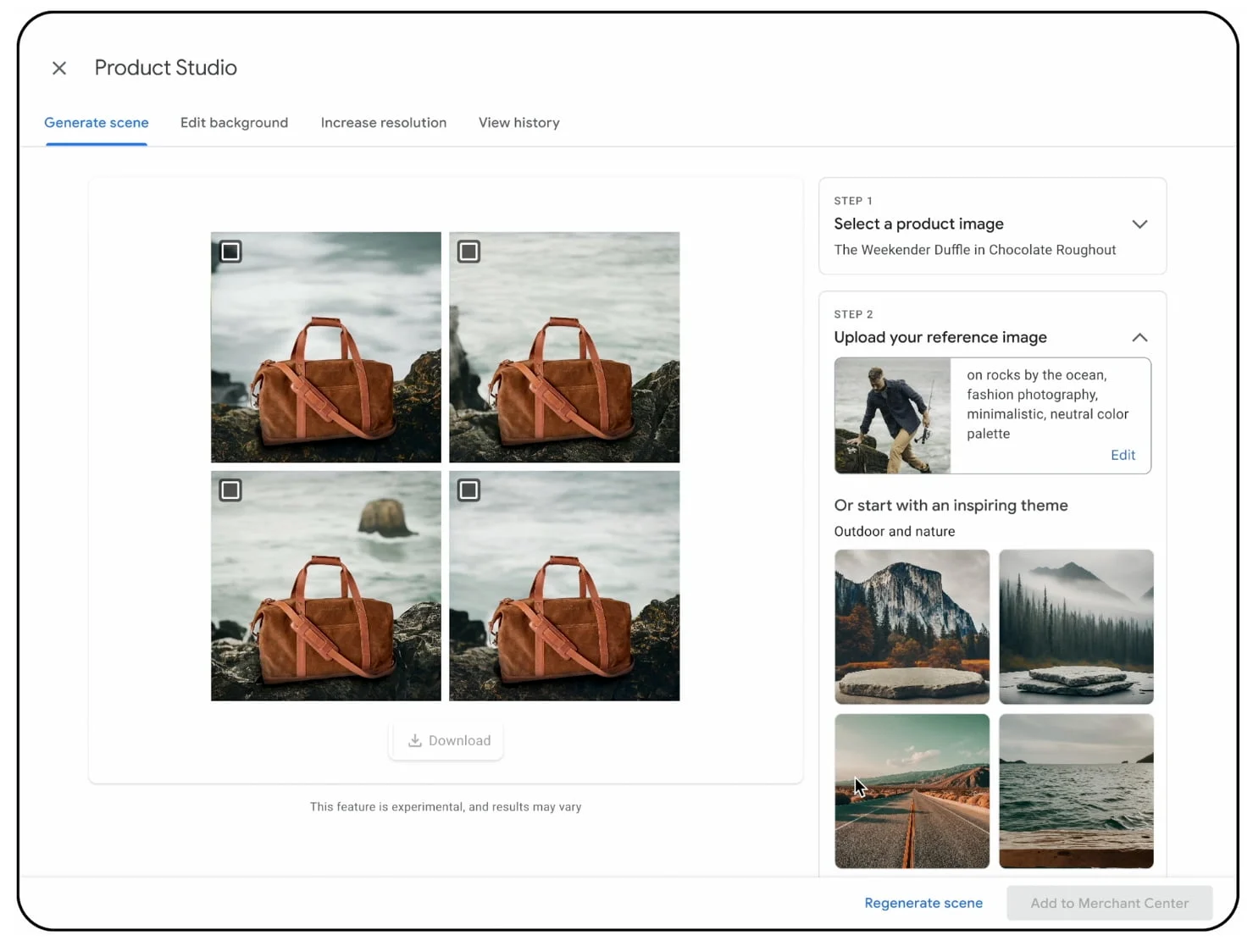
Task: Click Add to Merchant Center button
Action: (x=1109, y=903)
